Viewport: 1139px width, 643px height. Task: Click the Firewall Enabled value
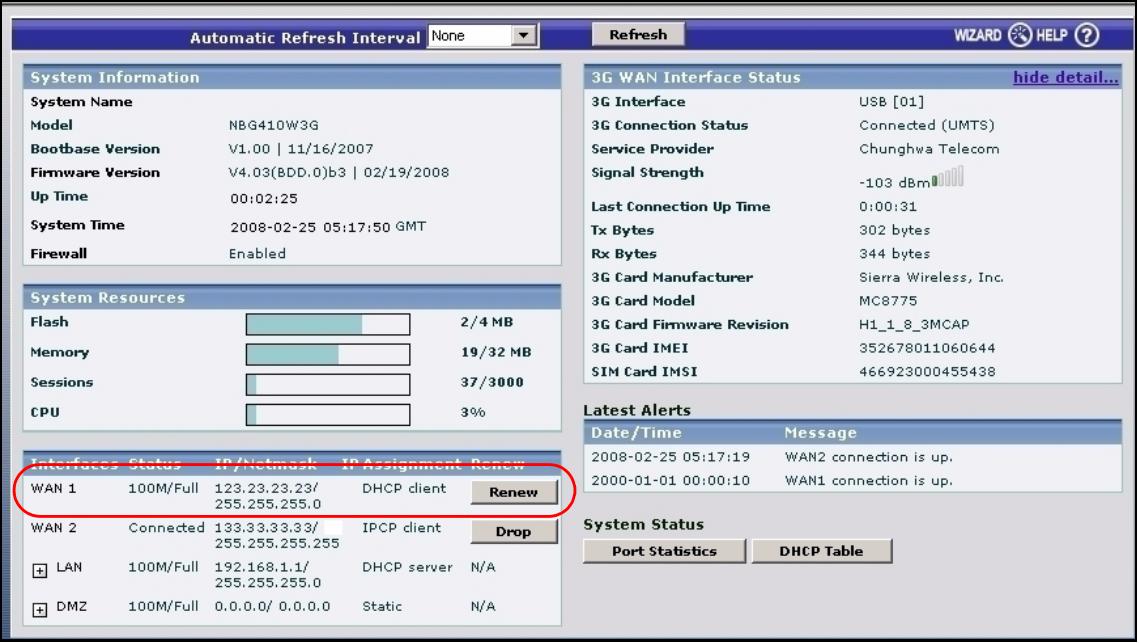pyautogui.click(x=257, y=254)
